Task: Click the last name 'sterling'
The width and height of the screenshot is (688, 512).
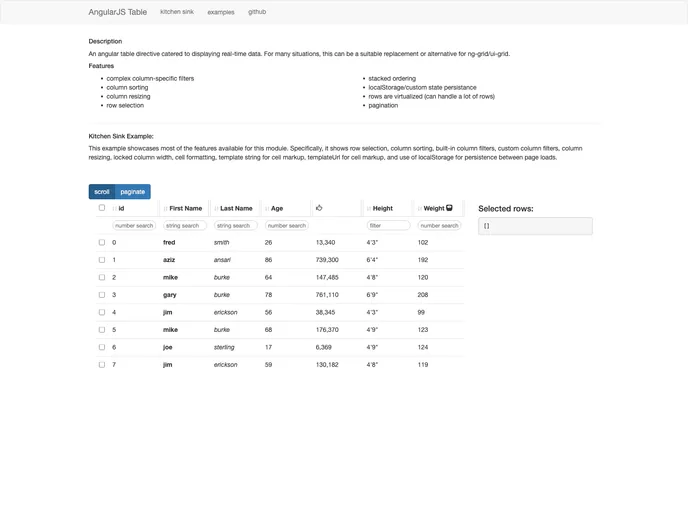Action: [224, 347]
